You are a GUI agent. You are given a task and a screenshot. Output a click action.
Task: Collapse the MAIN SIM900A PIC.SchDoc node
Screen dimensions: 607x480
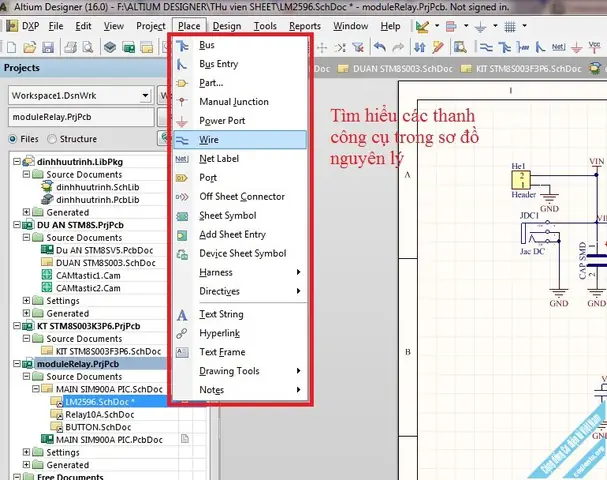click(36, 389)
